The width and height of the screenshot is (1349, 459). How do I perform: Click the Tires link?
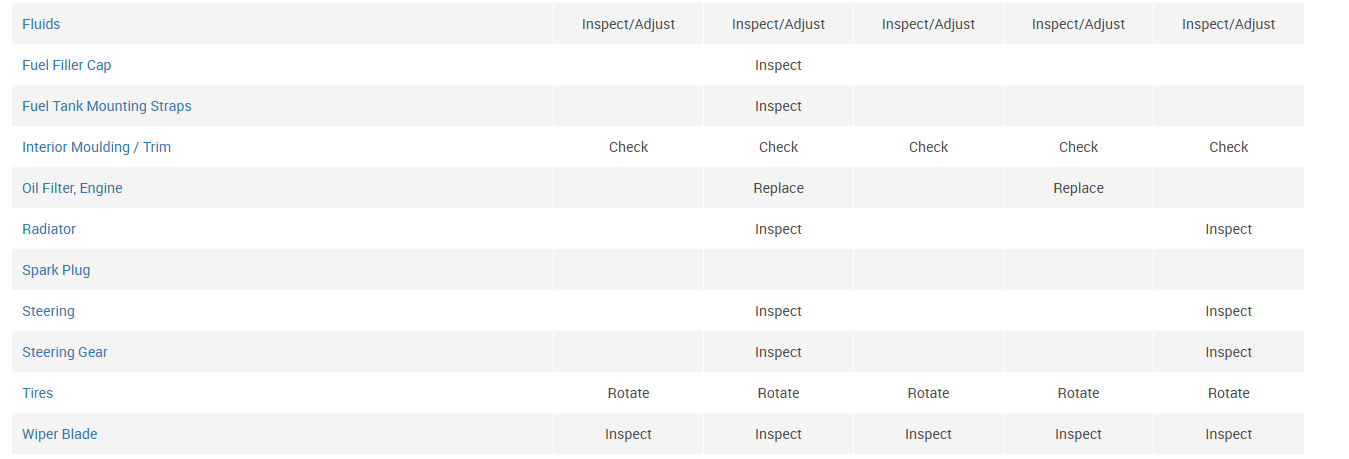(37, 393)
